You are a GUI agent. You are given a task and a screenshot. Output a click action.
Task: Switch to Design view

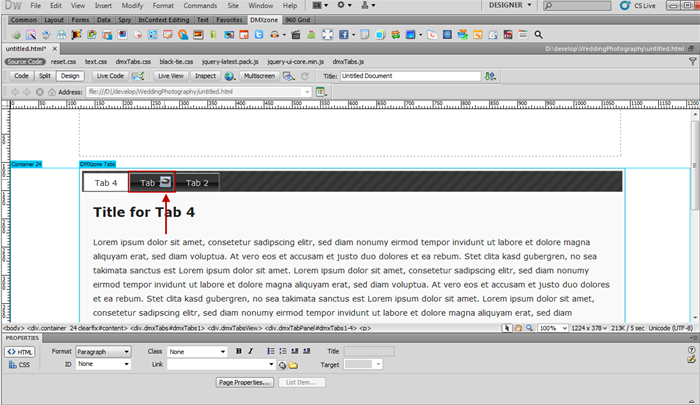coord(69,75)
